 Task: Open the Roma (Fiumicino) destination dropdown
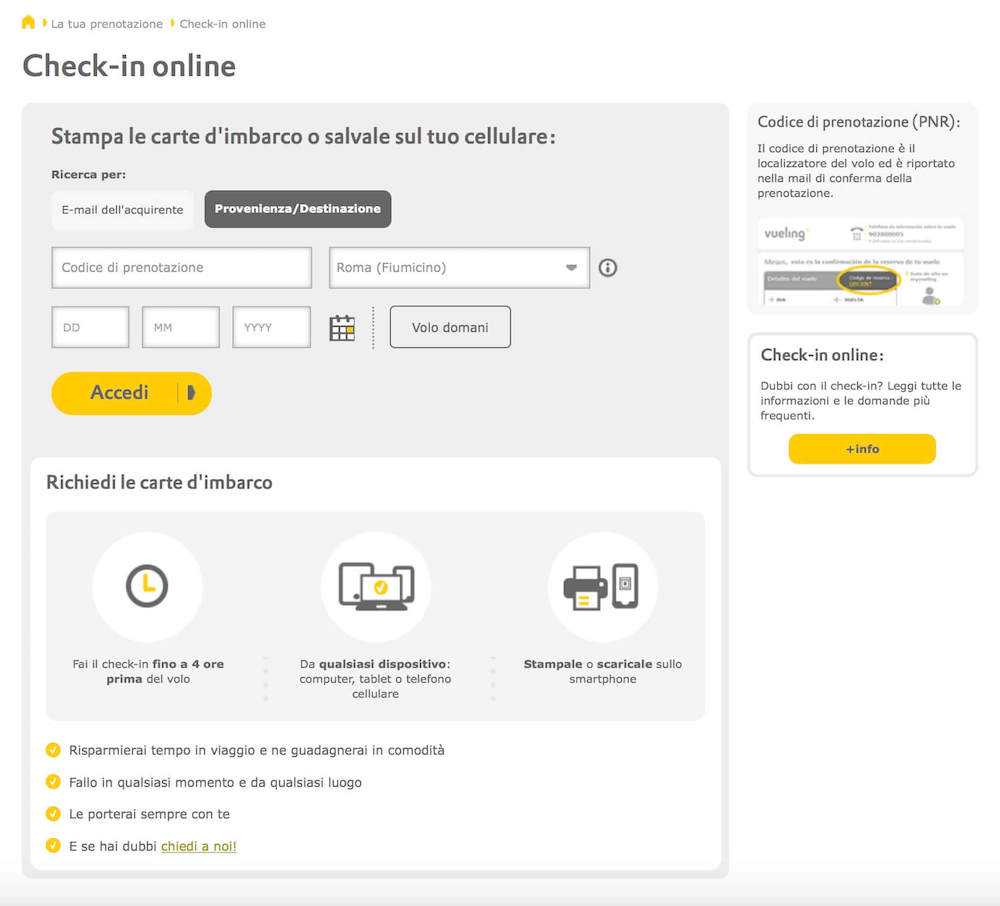[x=458, y=267]
